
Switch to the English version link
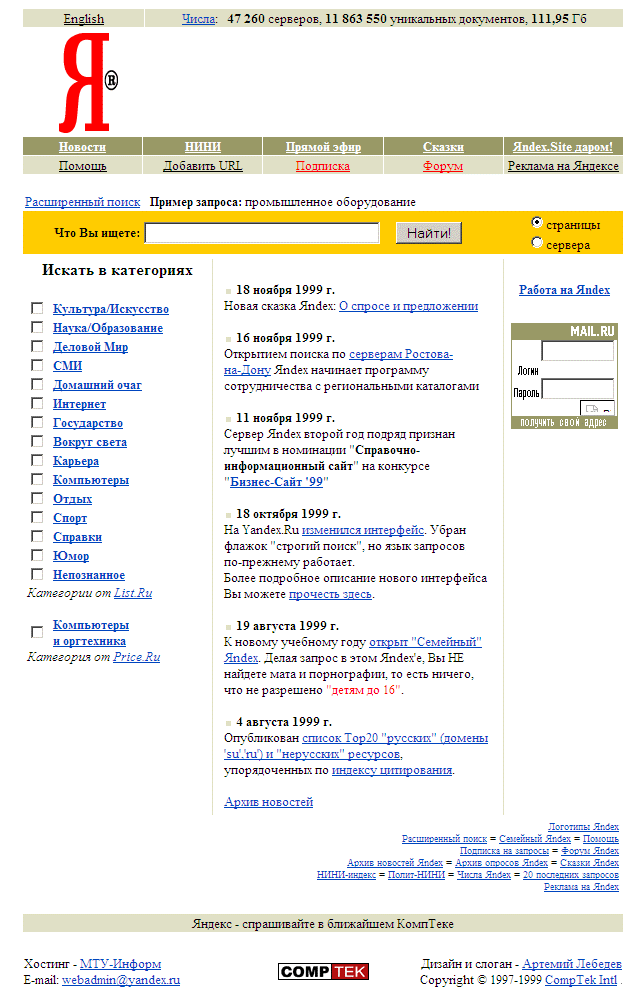[83, 19]
